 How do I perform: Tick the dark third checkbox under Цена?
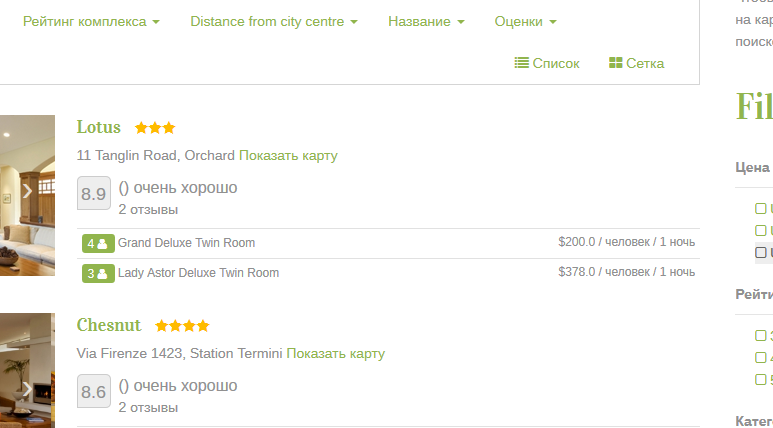coord(761,252)
